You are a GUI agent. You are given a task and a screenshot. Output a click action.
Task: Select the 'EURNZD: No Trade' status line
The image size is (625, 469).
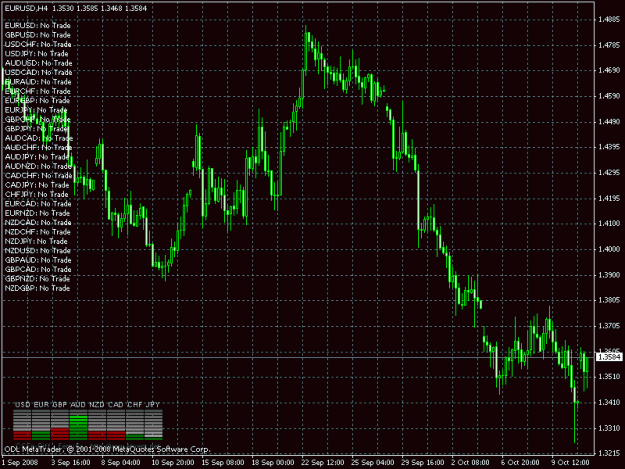(x=37, y=213)
